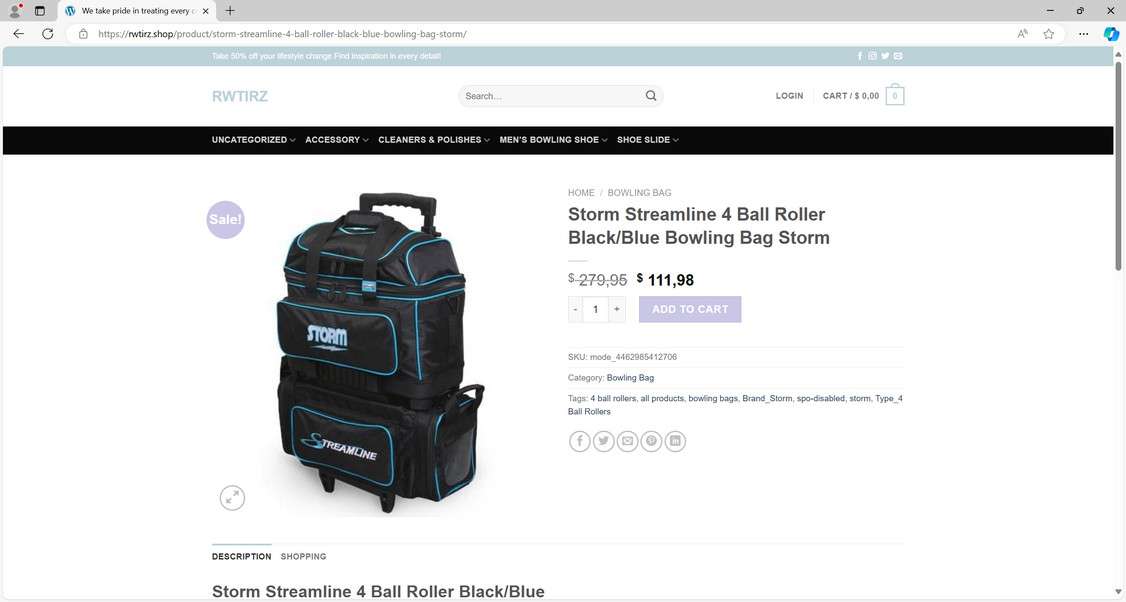
Task: Add page to browser favorites star
Action: (1048, 34)
